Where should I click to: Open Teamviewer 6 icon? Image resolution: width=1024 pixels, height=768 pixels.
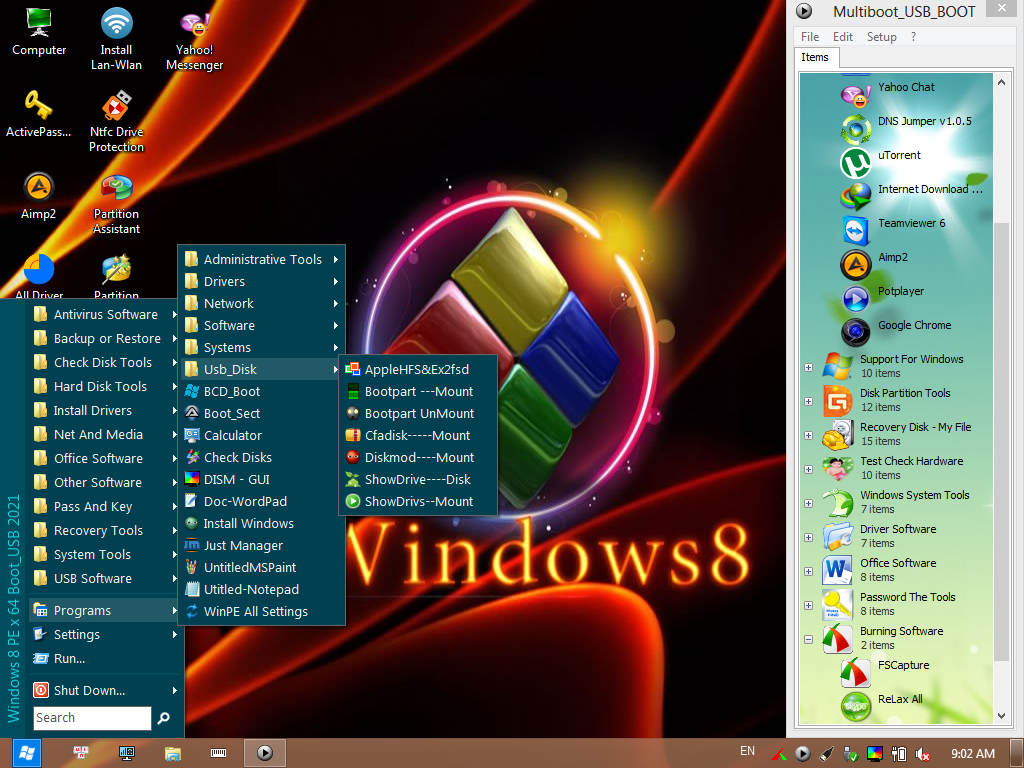[x=855, y=231]
